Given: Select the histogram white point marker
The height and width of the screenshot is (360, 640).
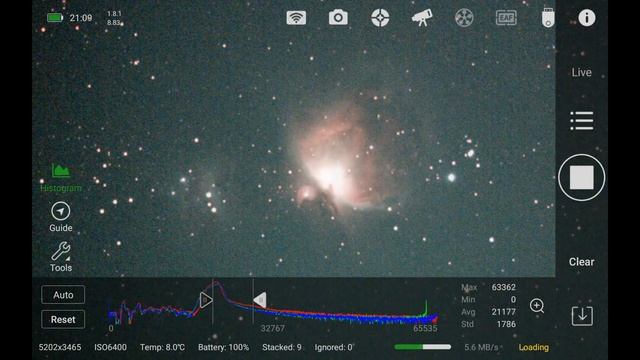Looking at the screenshot, I should [x=260, y=300].
